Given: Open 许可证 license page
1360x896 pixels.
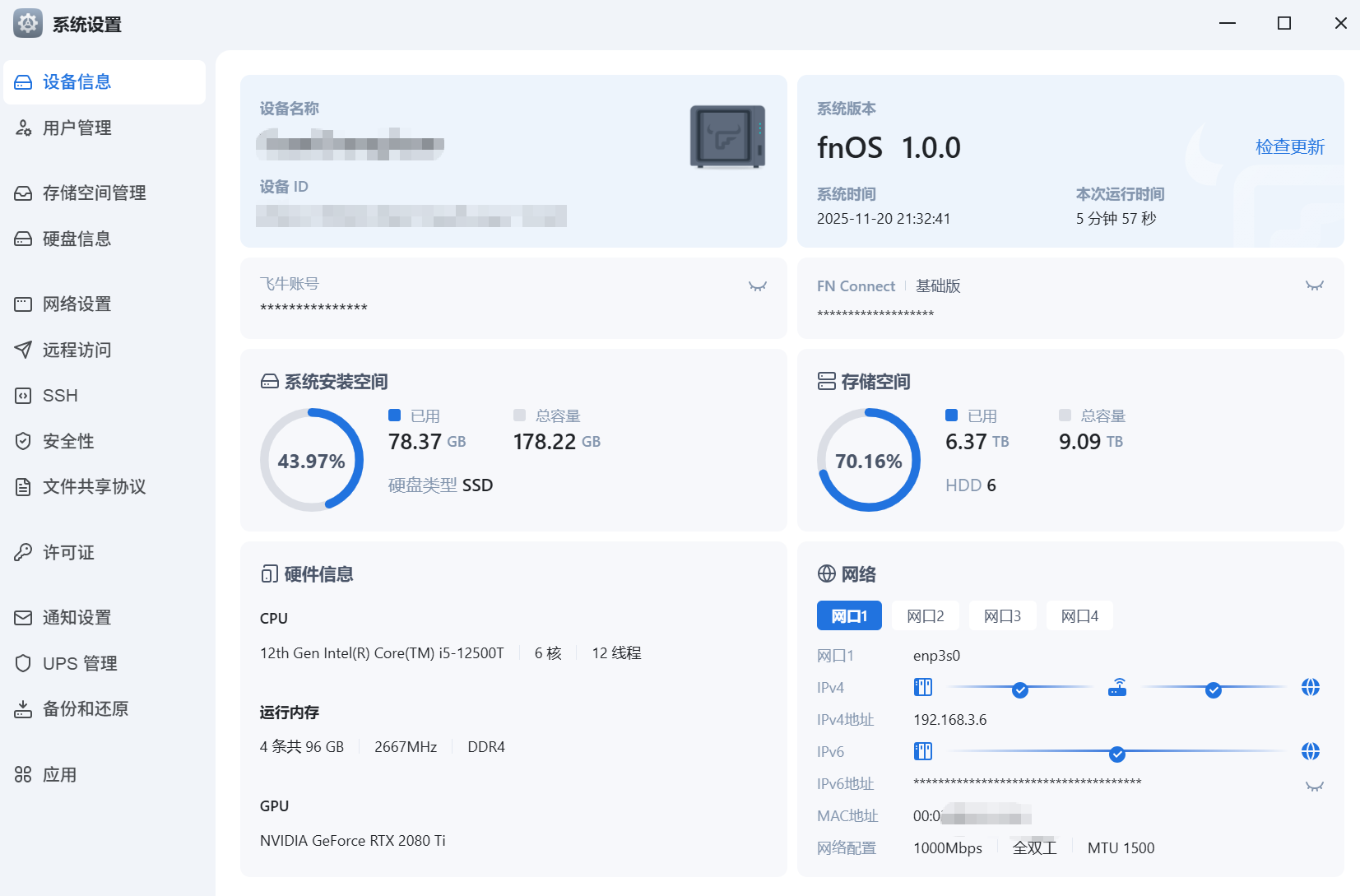Looking at the screenshot, I should pos(68,553).
